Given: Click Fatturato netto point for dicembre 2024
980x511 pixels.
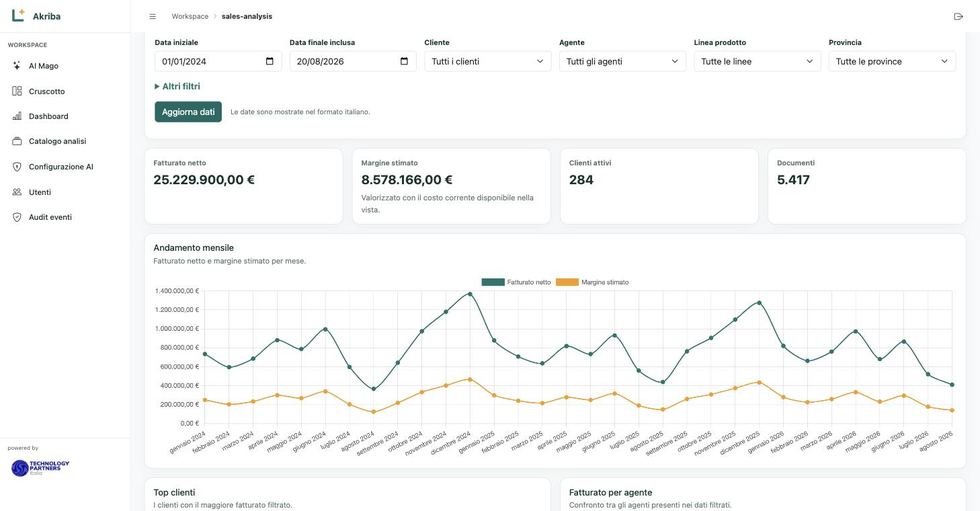Looking at the screenshot, I should [x=470, y=294].
